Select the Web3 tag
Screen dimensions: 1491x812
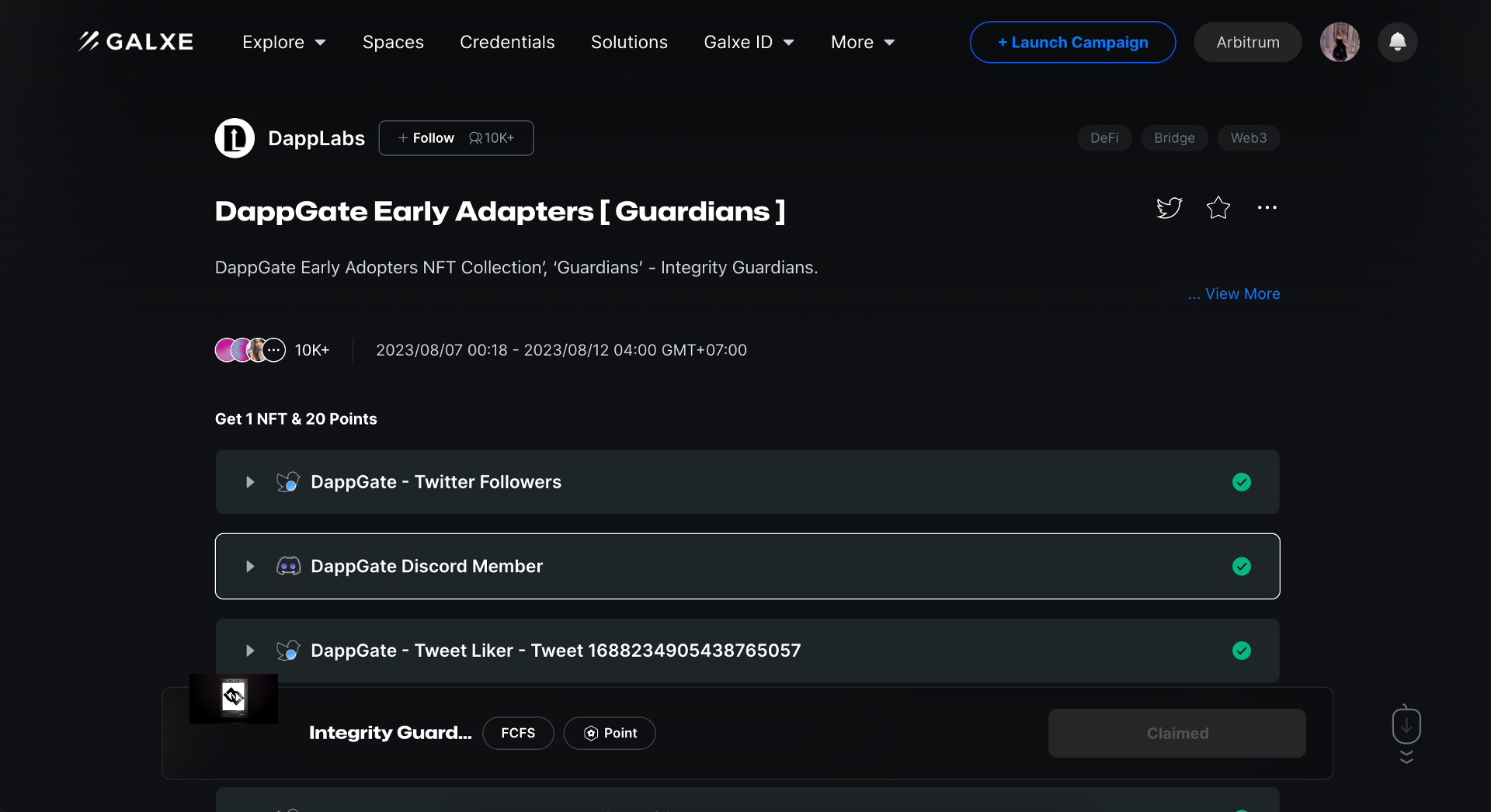(1249, 138)
